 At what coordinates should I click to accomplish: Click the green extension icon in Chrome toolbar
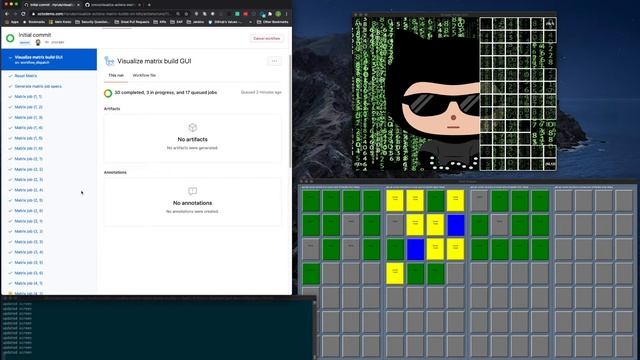pyautogui.click(x=237, y=14)
